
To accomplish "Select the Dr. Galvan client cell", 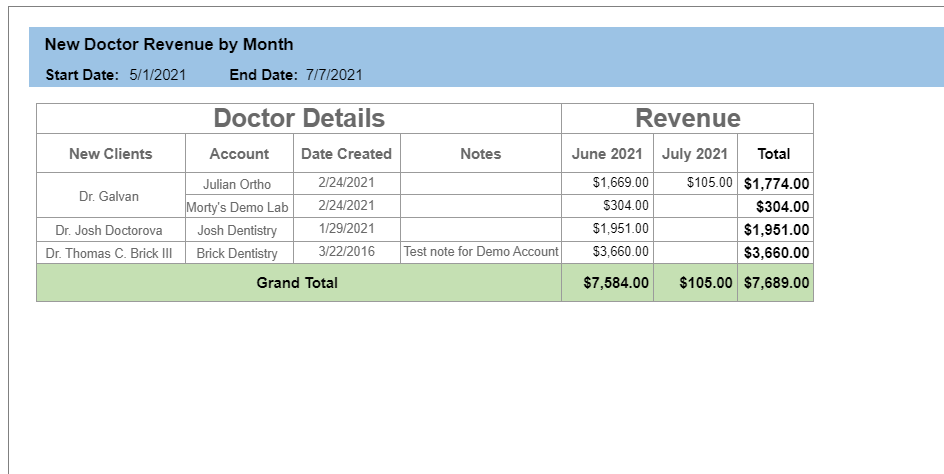I will (111, 196).
